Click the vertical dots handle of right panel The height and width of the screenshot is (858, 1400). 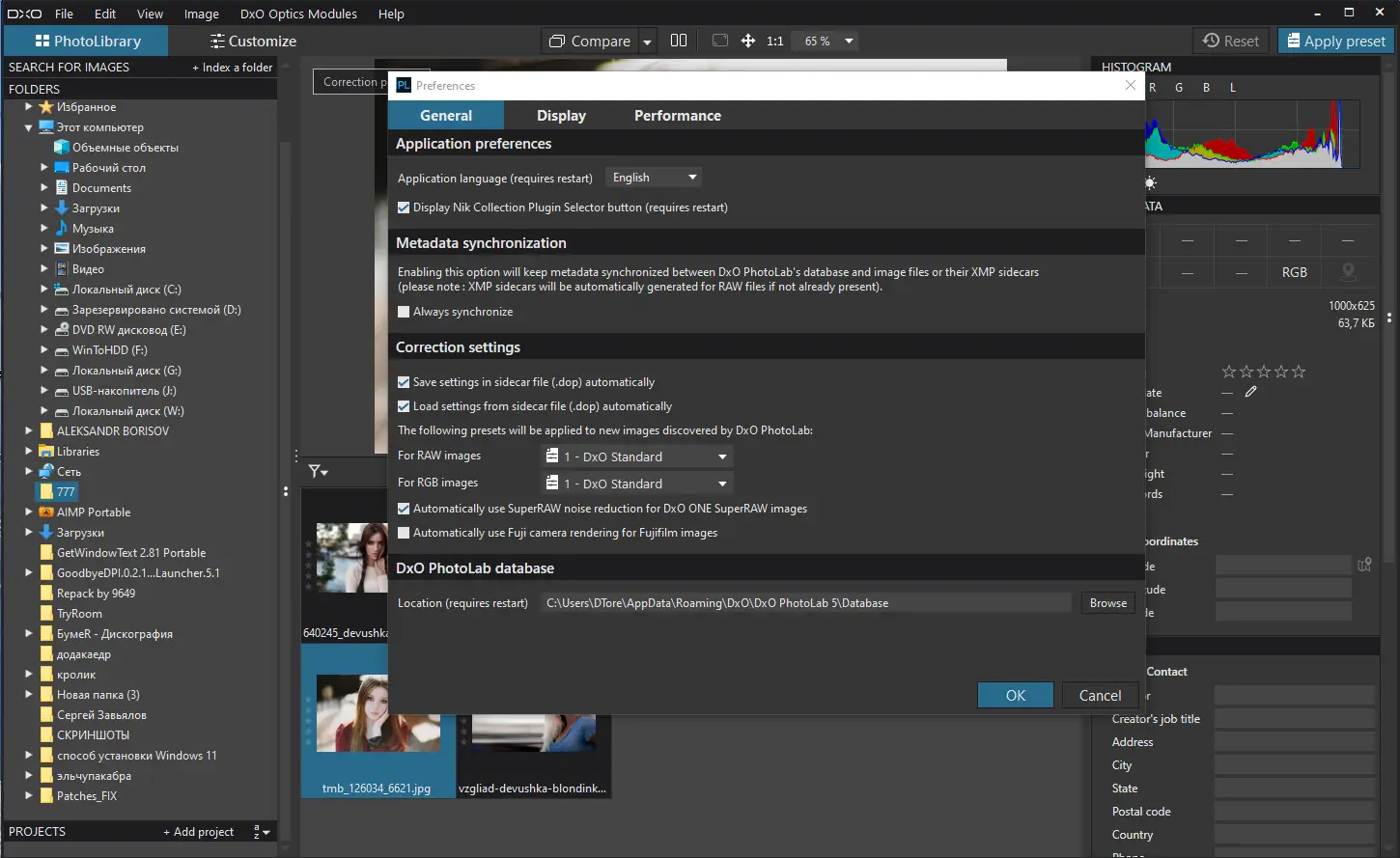(x=1389, y=317)
